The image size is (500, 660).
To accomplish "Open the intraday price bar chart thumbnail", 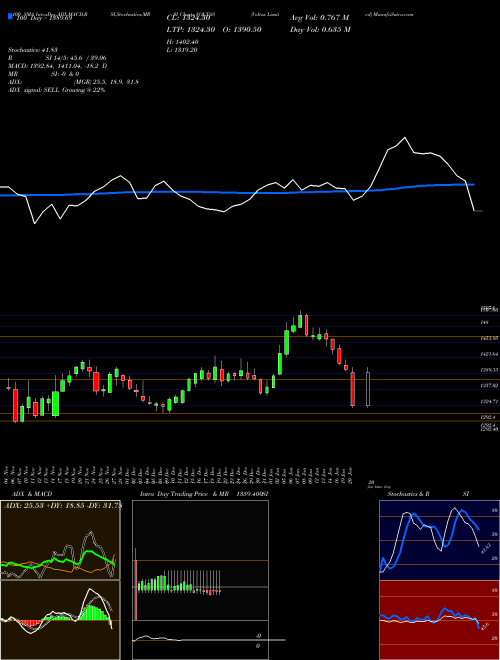I will [200, 560].
